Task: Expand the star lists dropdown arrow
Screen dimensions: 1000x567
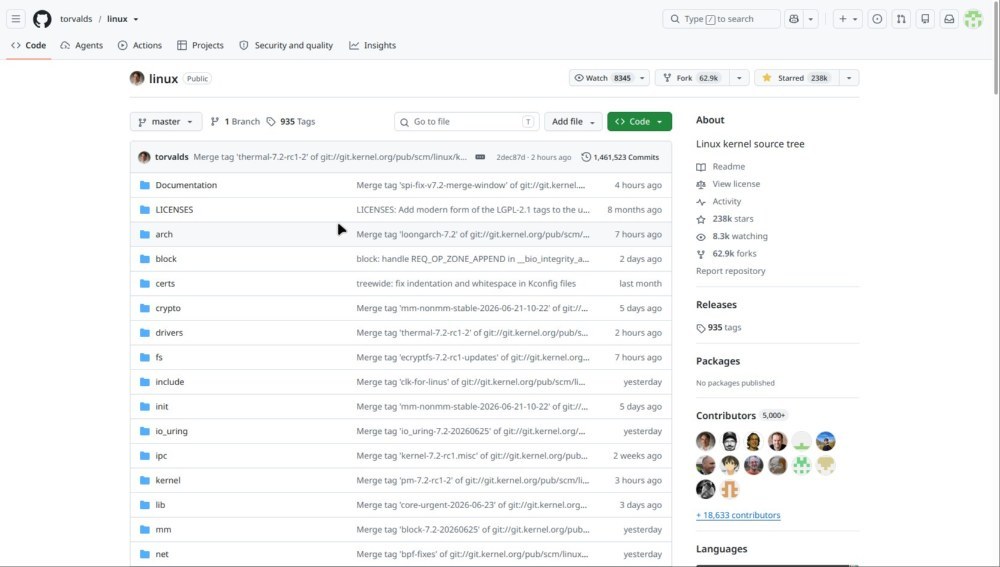Action: (x=849, y=78)
